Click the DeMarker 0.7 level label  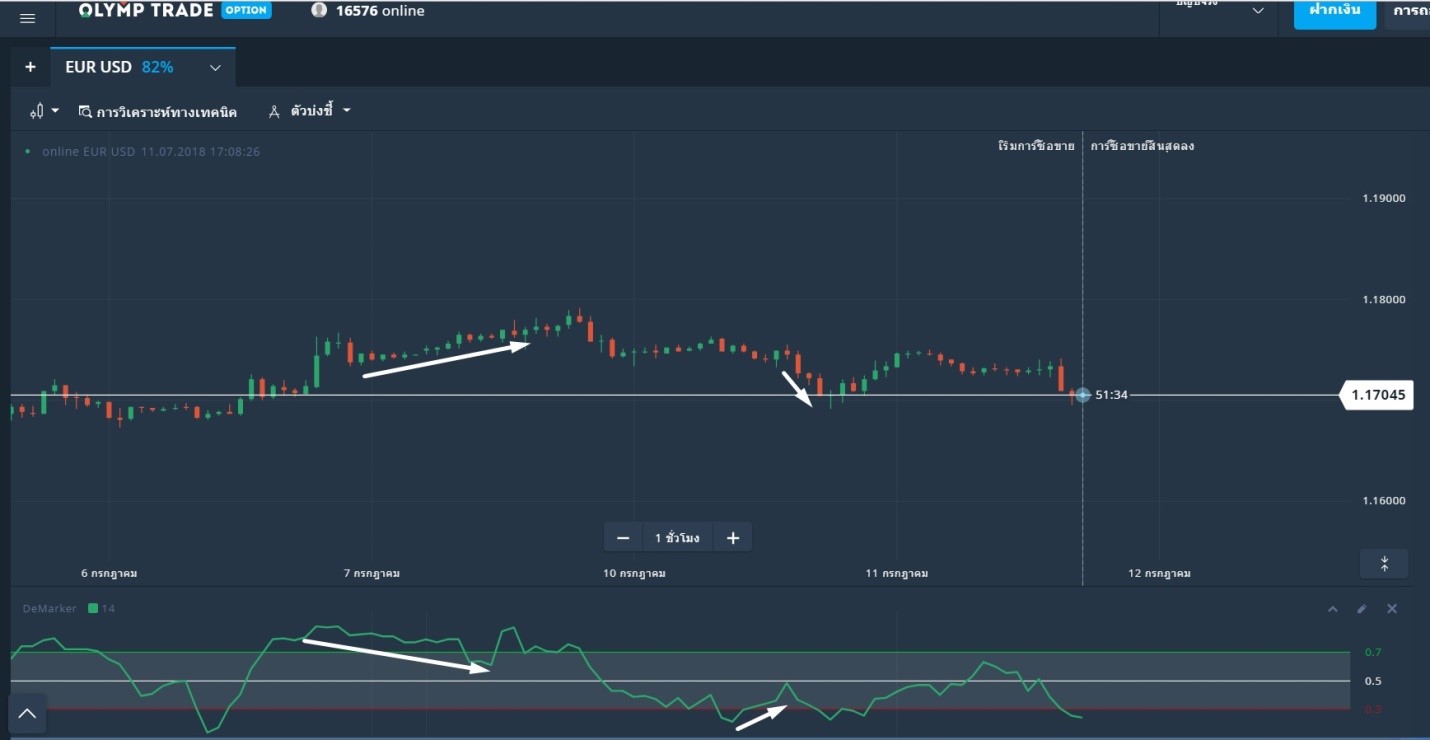pos(1373,653)
